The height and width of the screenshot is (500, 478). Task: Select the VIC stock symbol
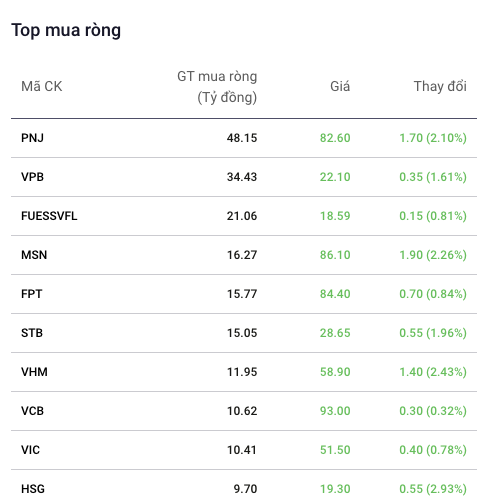[30, 450]
